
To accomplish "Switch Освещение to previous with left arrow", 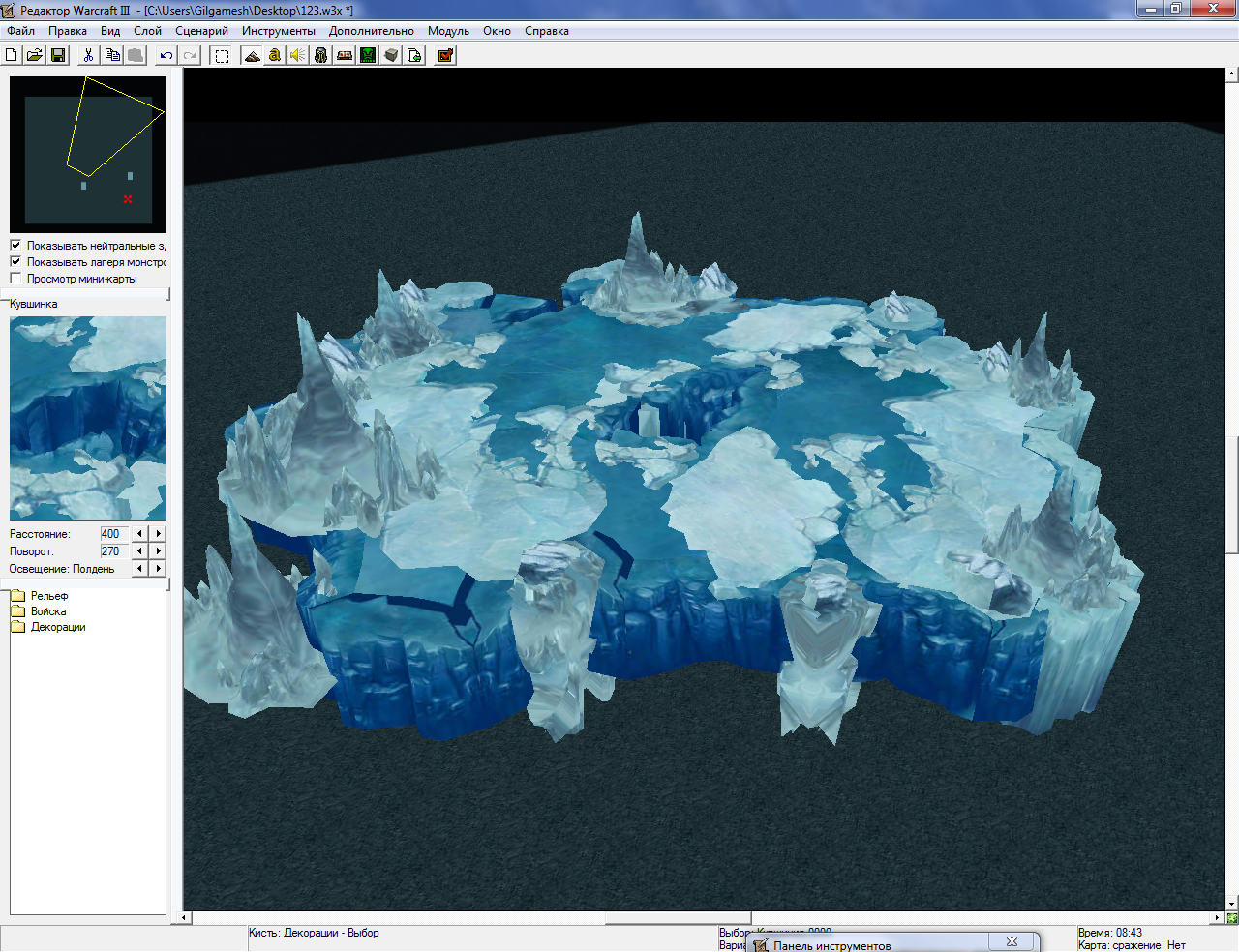I will click(x=140, y=568).
